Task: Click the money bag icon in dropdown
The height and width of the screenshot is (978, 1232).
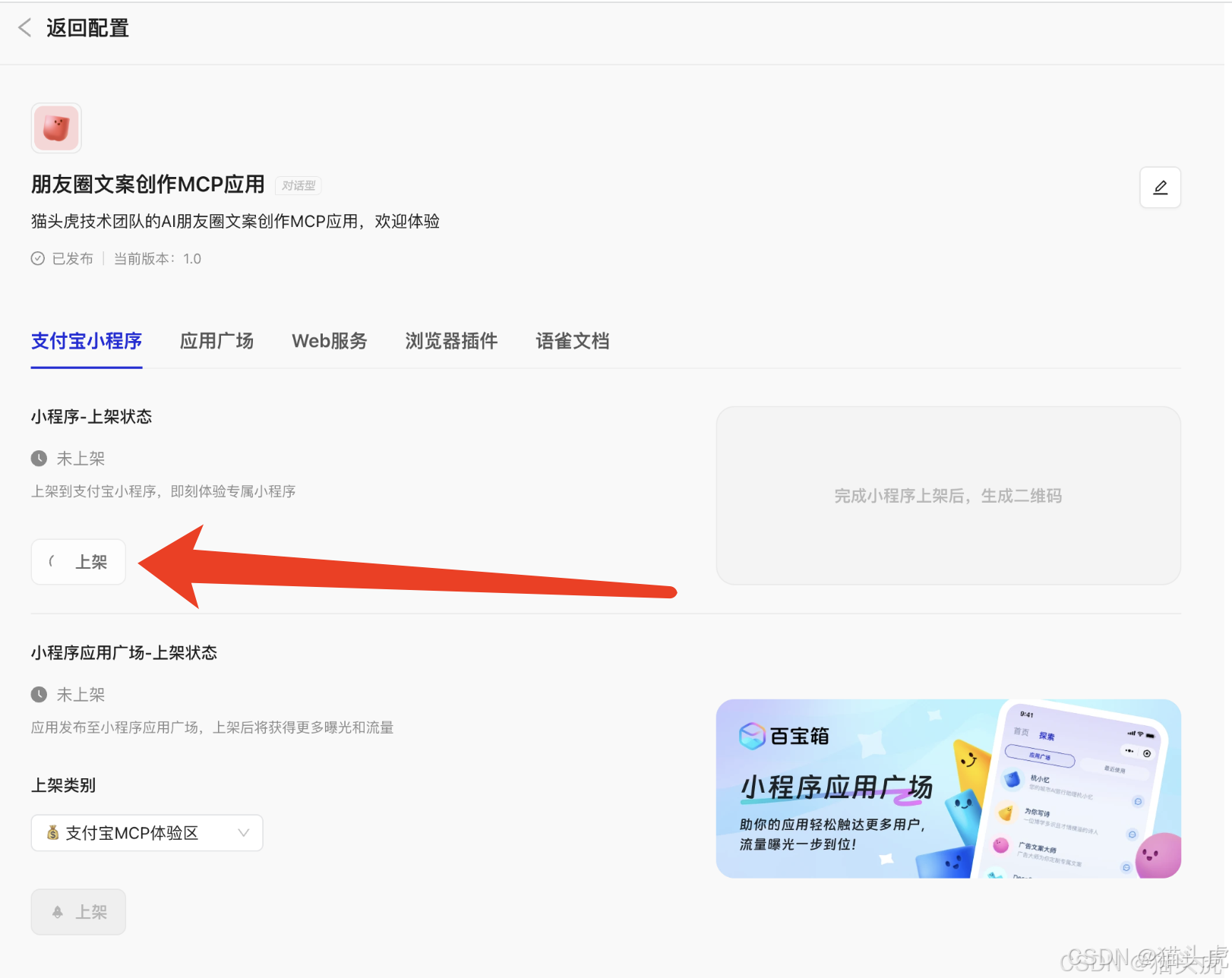Action: [53, 833]
